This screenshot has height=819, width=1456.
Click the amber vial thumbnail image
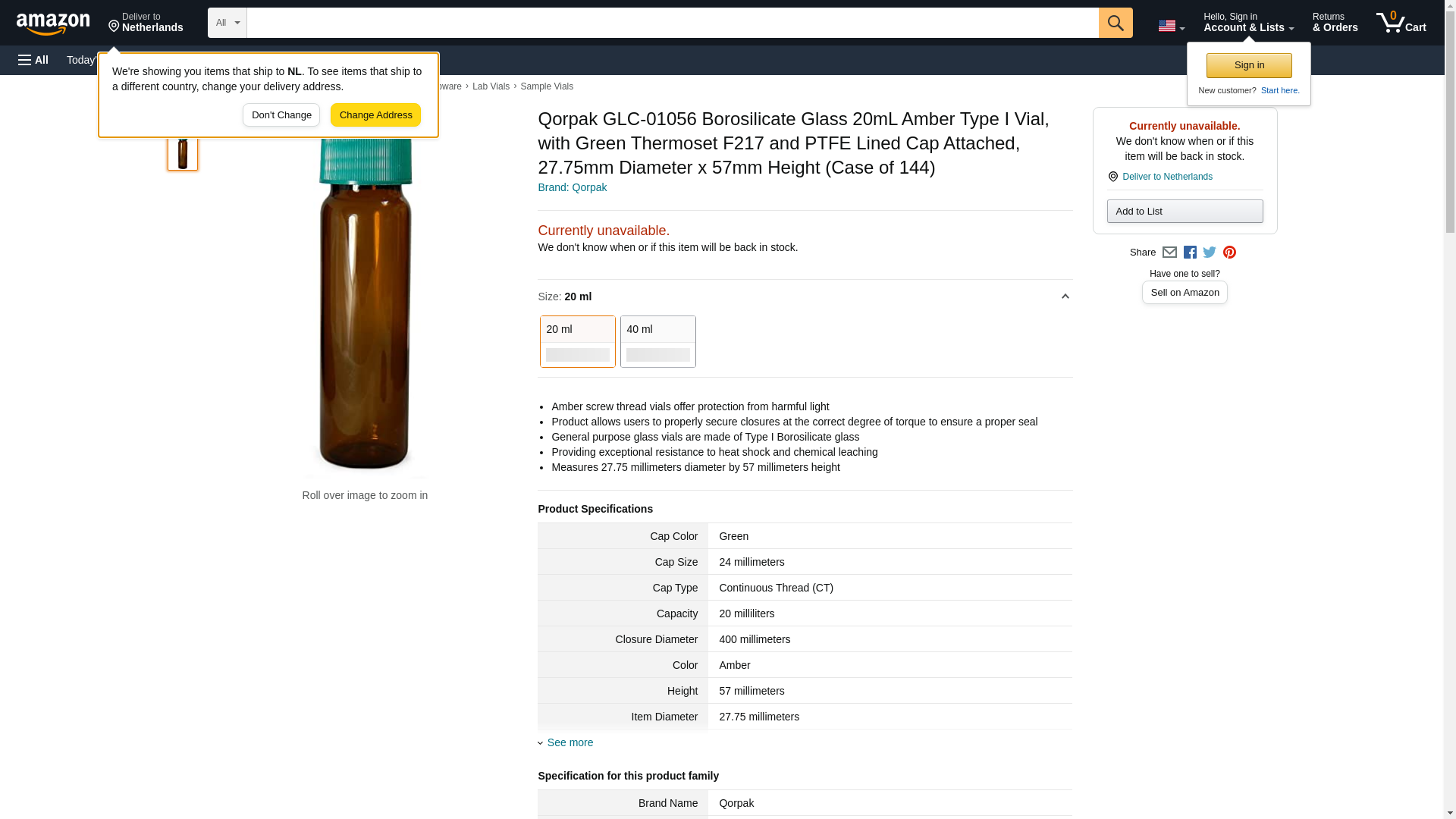tap(183, 152)
